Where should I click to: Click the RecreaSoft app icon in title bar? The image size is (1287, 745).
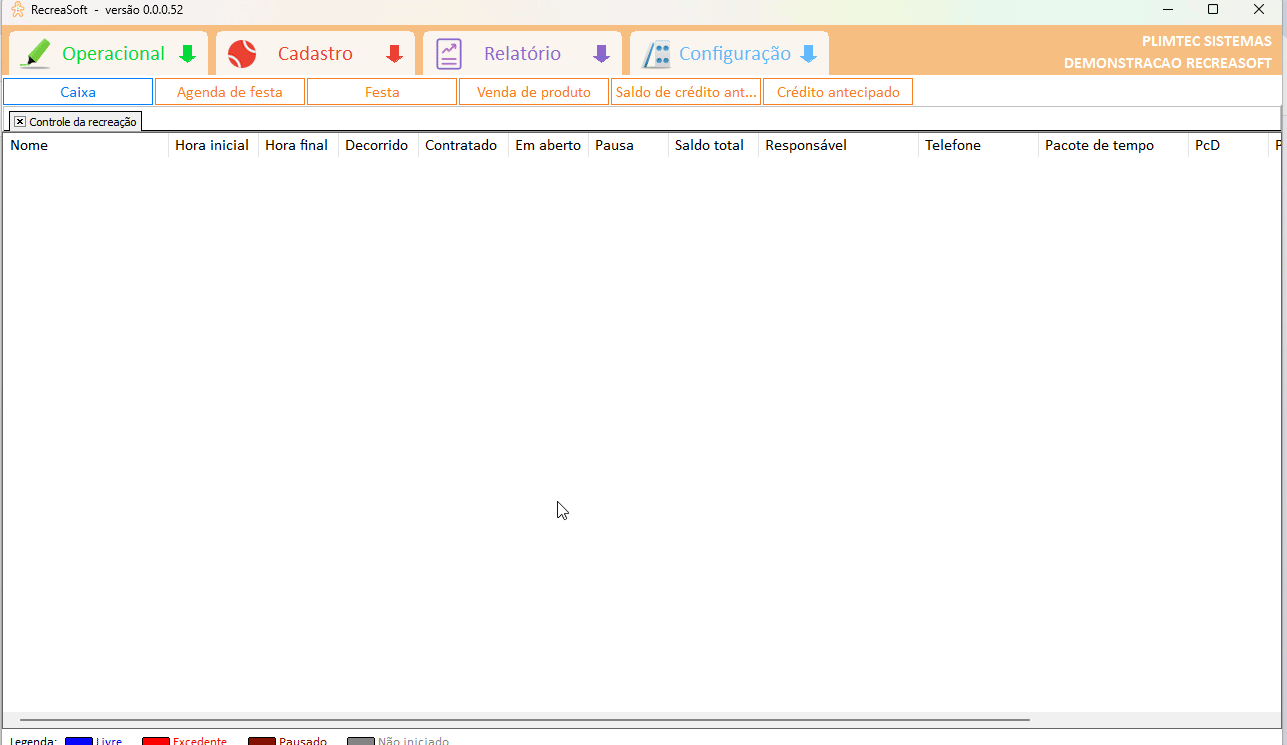tap(17, 9)
